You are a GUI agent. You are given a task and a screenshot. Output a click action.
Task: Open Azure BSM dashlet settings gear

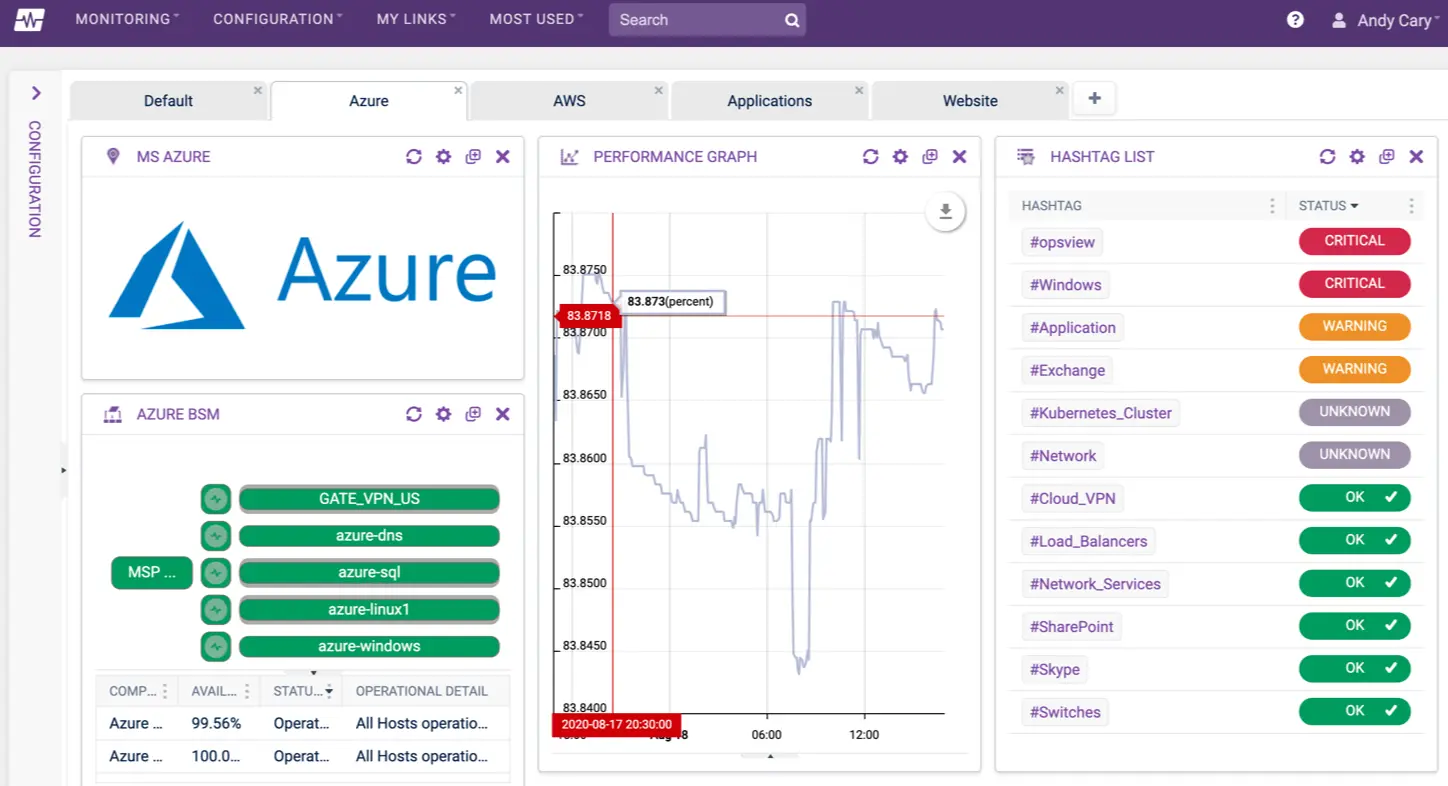[x=444, y=414]
